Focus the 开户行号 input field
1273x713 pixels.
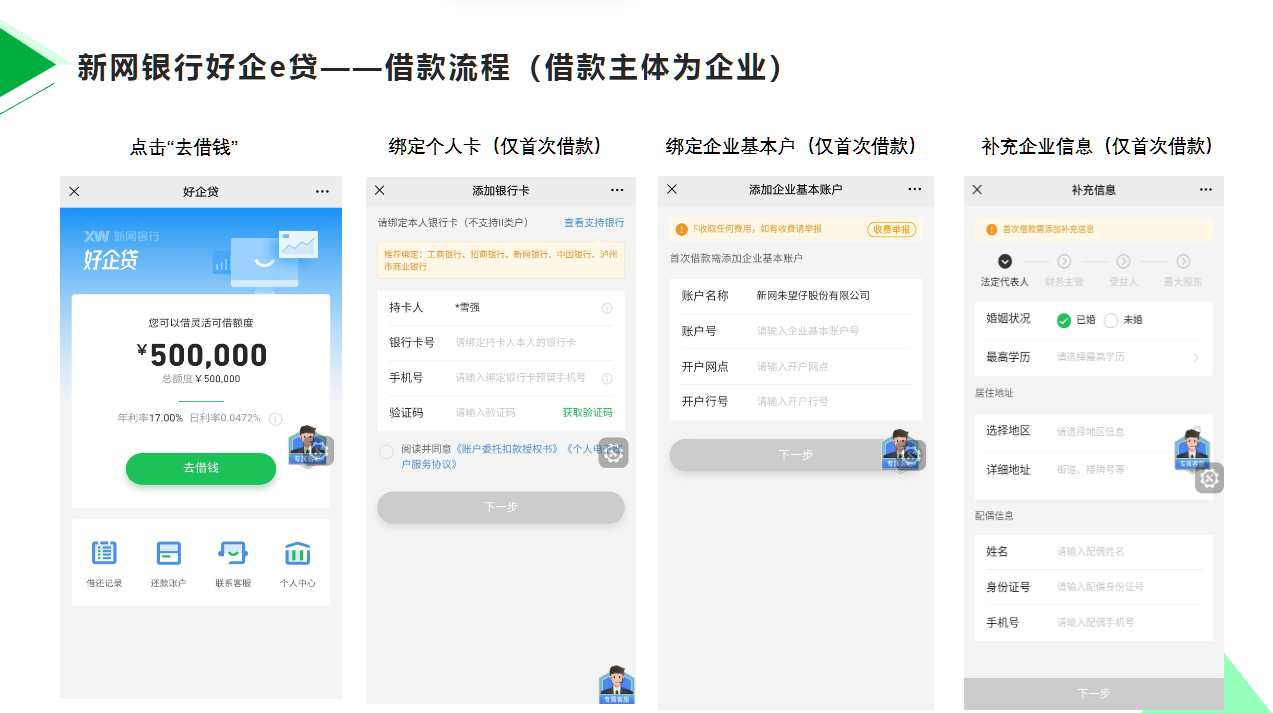coord(796,402)
